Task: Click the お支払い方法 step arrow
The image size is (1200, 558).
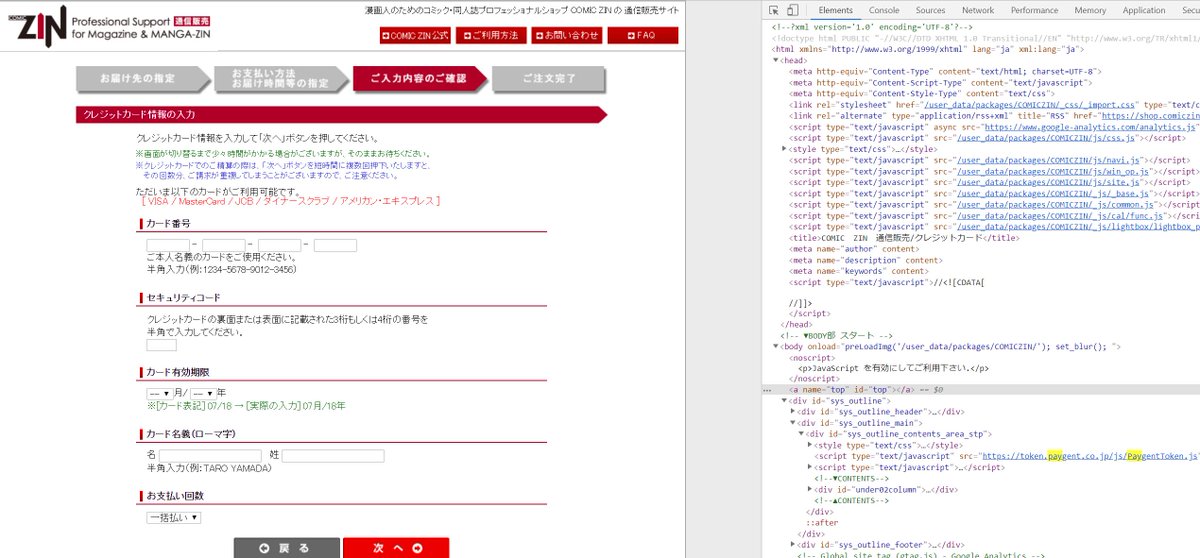Action: [280, 78]
